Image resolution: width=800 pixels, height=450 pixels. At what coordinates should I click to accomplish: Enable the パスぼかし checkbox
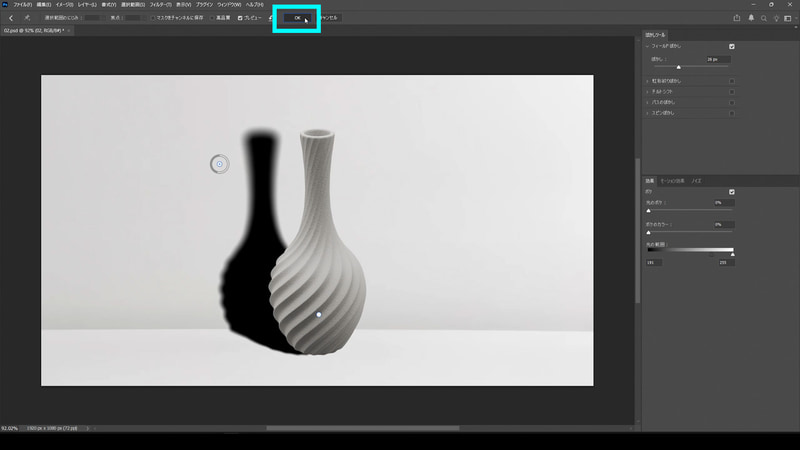[x=732, y=103]
